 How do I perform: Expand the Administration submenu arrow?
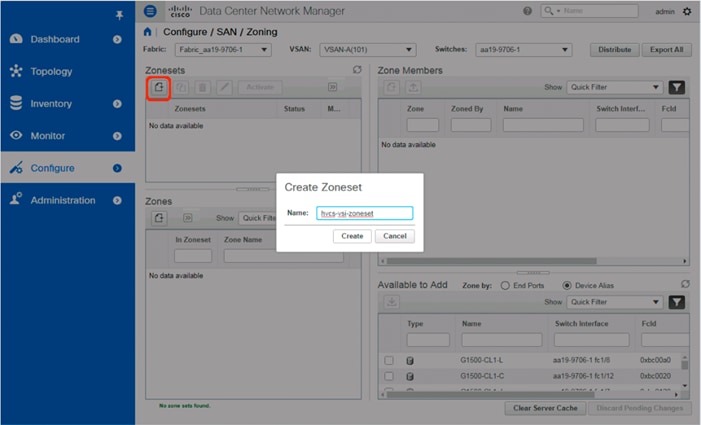(x=117, y=200)
